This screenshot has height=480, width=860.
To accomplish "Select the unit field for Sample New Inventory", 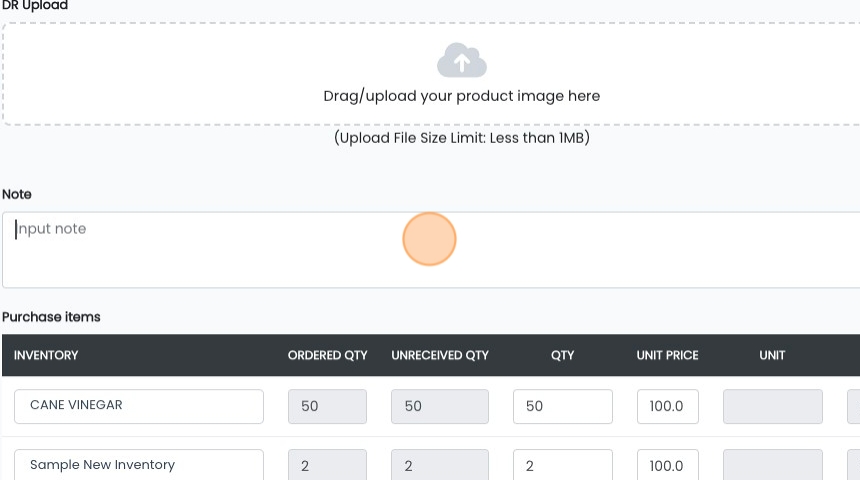I will [772, 465].
